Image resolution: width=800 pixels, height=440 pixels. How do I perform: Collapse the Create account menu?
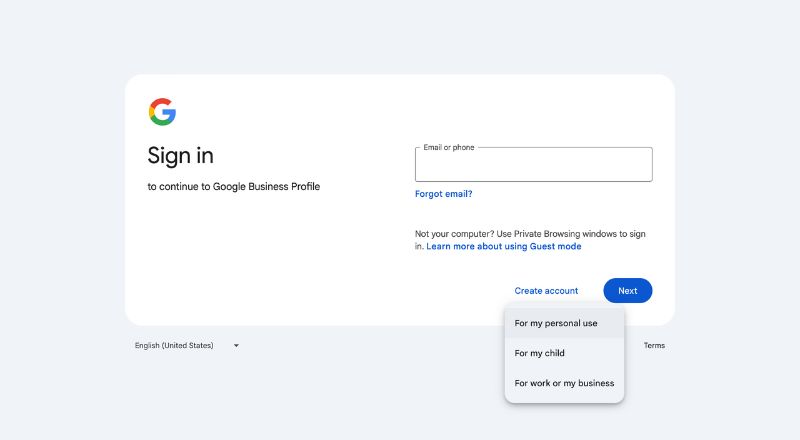click(546, 291)
